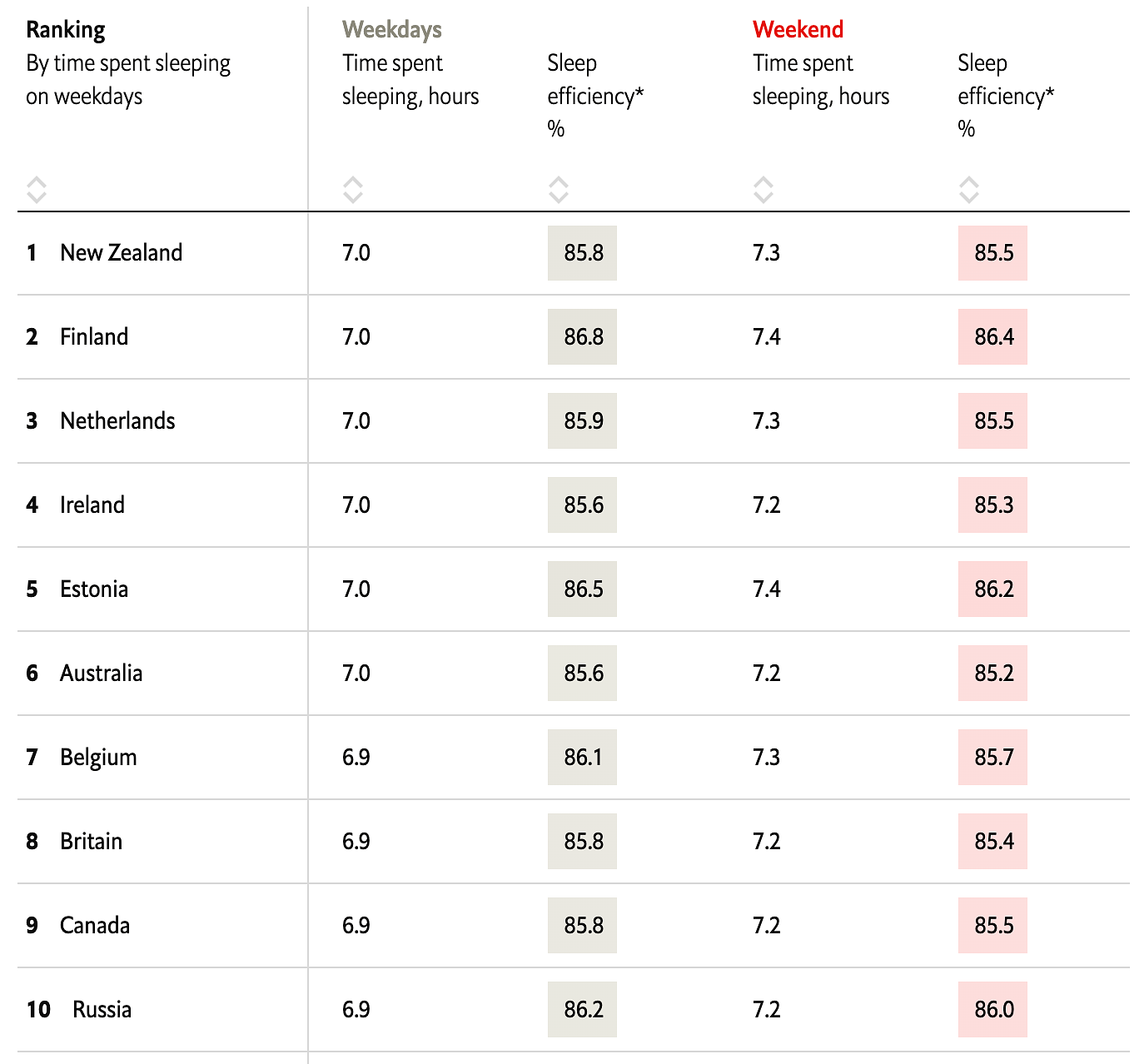Sort by weekday sleep efficiency arrows
Image resolution: width=1139 pixels, height=1064 pixels.
[558, 190]
